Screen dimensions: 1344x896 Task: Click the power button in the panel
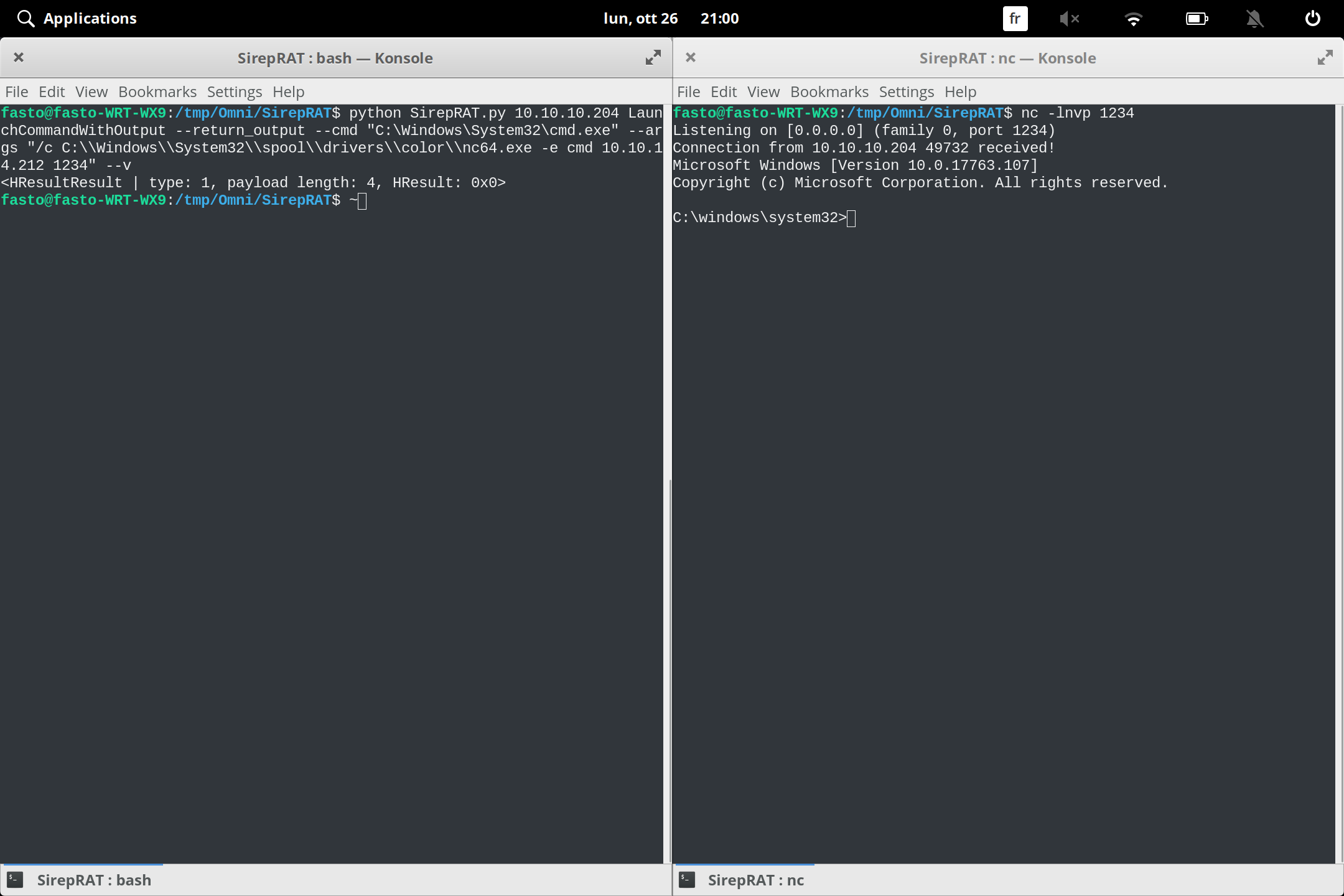coord(1313,18)
